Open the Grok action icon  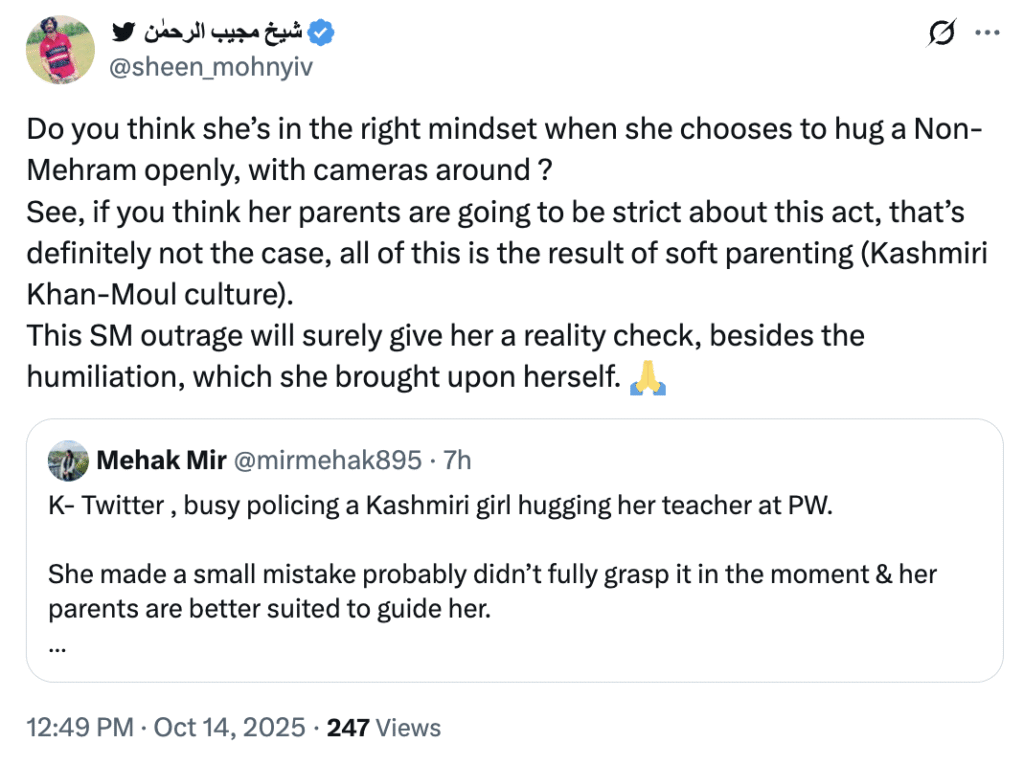[x=941, y=34]
